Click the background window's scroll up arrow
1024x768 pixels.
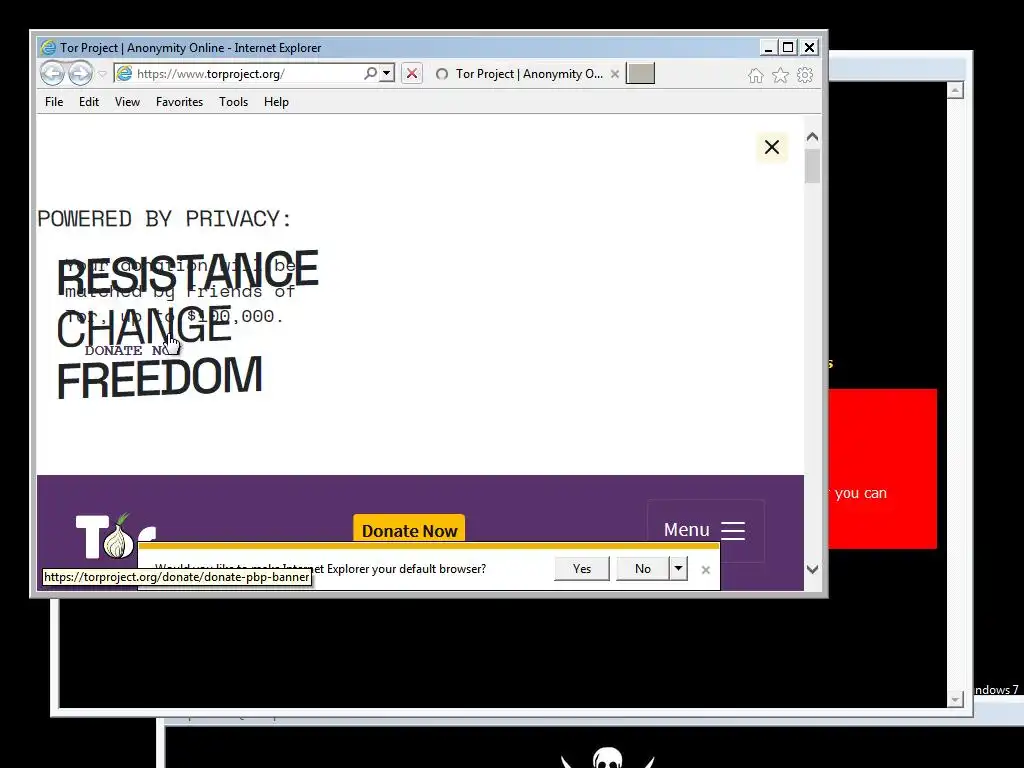click(x=955, y=90)
